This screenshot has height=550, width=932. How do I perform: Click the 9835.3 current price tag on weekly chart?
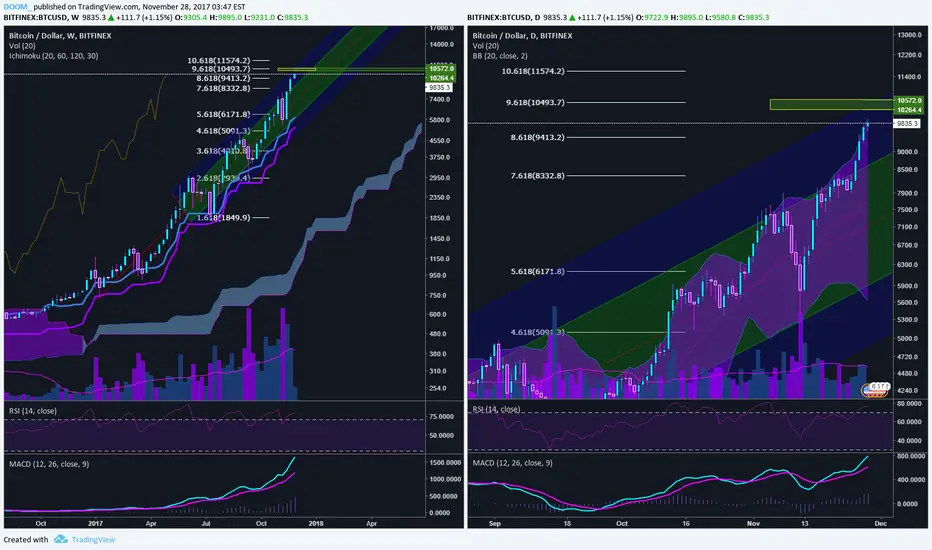[x=440, y=87]
